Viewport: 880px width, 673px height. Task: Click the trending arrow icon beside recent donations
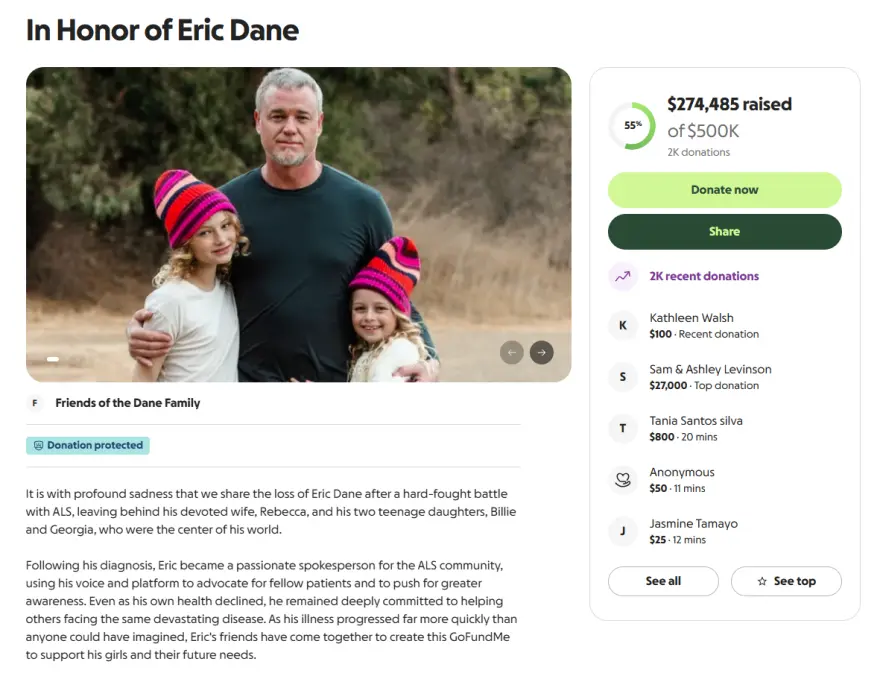pyautogui.click(x=623, y=276)
